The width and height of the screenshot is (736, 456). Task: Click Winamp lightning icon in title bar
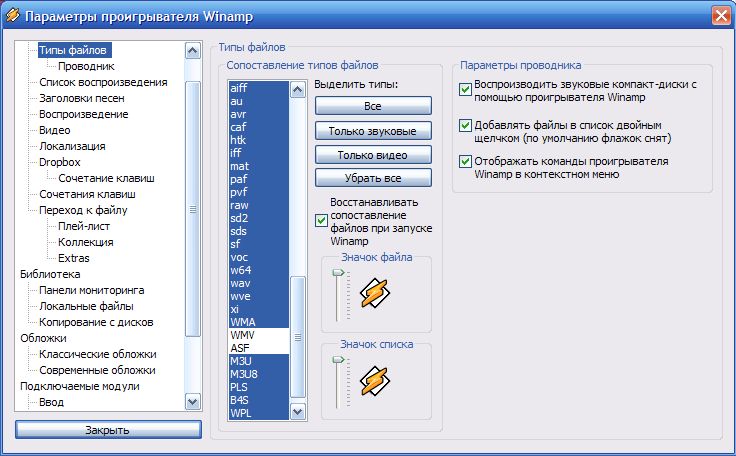13,15
